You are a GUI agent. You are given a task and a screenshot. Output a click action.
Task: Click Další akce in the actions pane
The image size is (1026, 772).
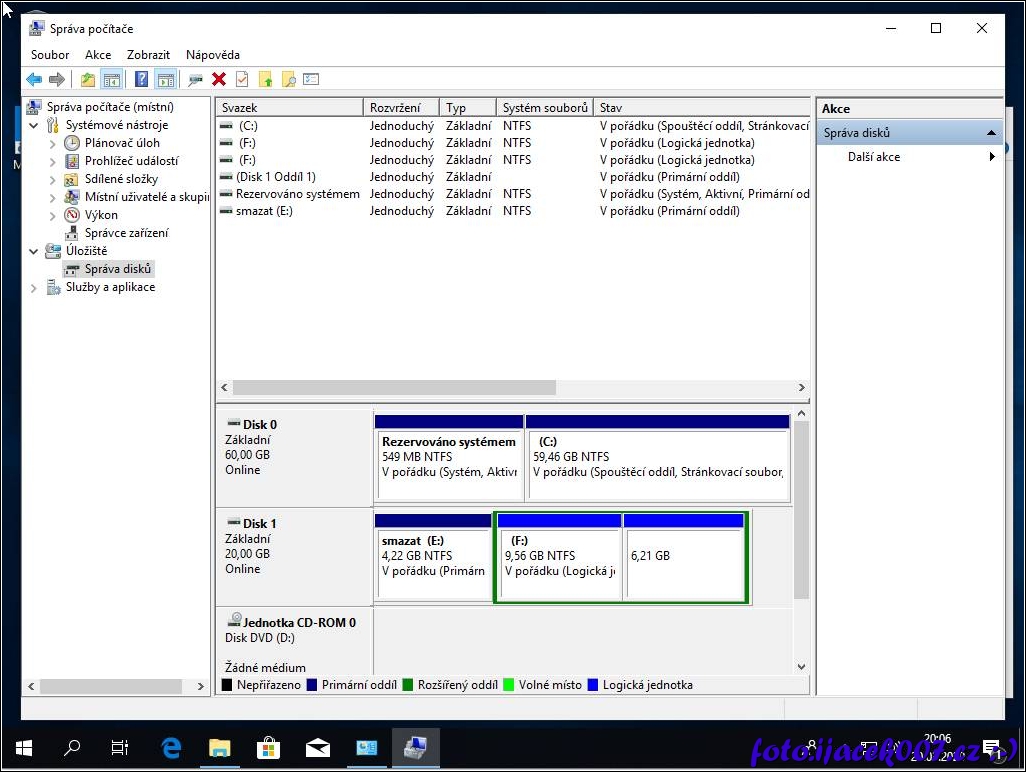[x=874, y=157]
